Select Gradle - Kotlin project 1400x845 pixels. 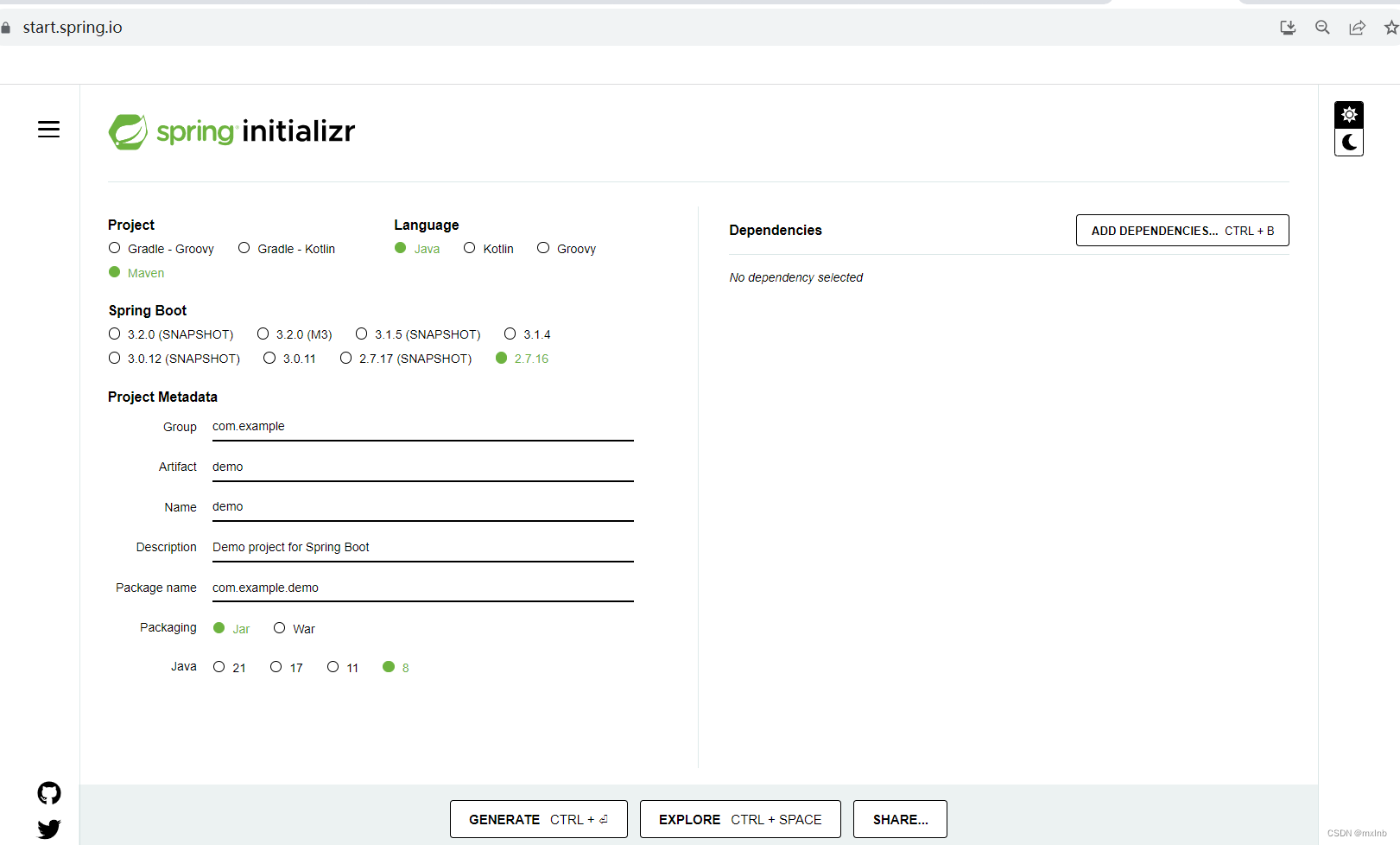coord(287,249)
